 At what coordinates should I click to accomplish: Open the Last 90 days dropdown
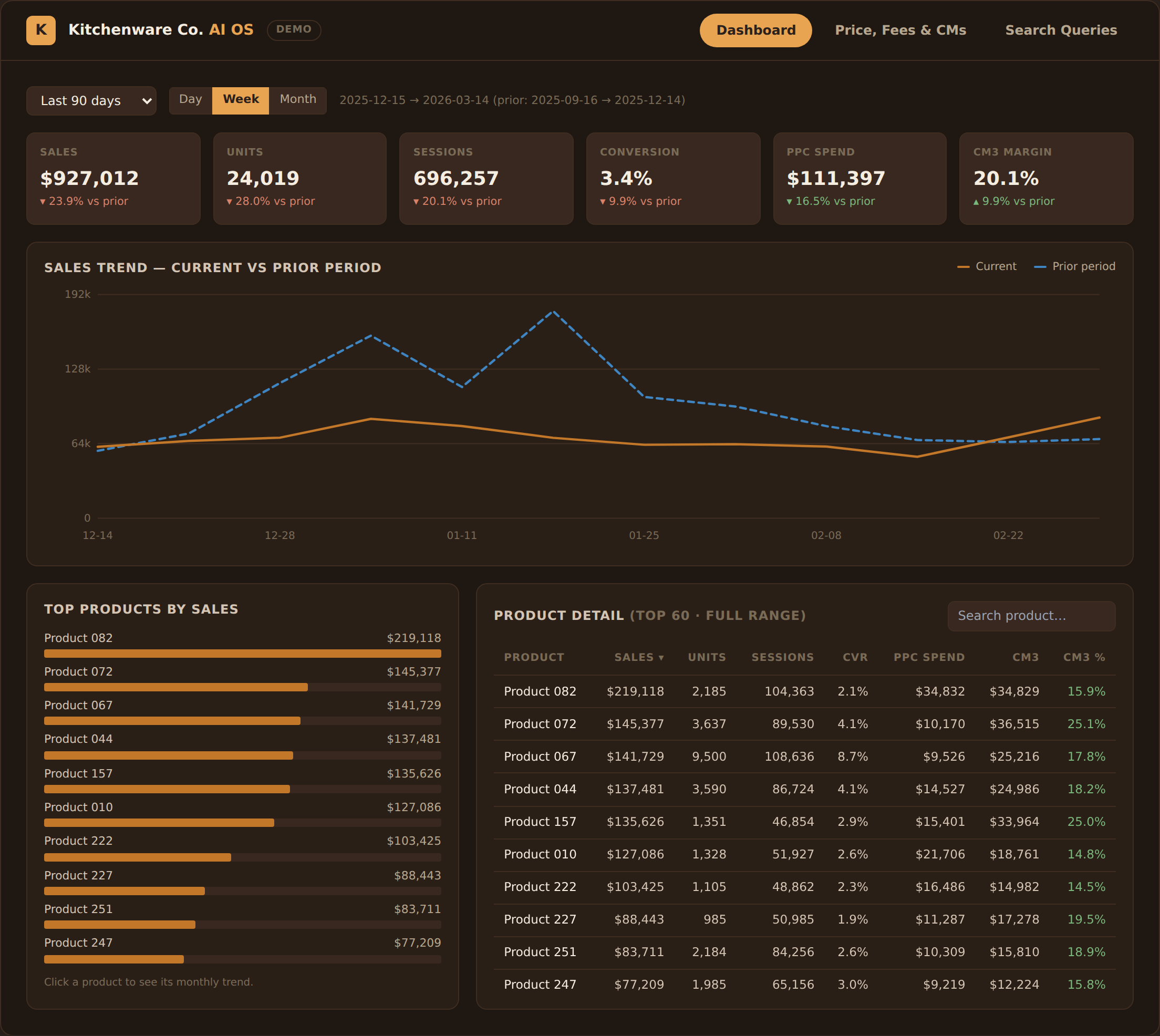[x=91, y=101]
